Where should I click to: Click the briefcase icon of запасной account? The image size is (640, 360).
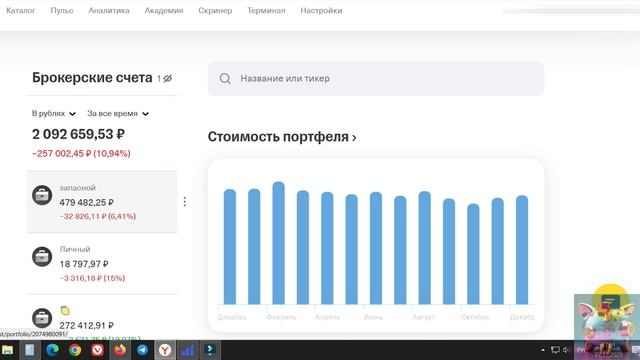42,195
